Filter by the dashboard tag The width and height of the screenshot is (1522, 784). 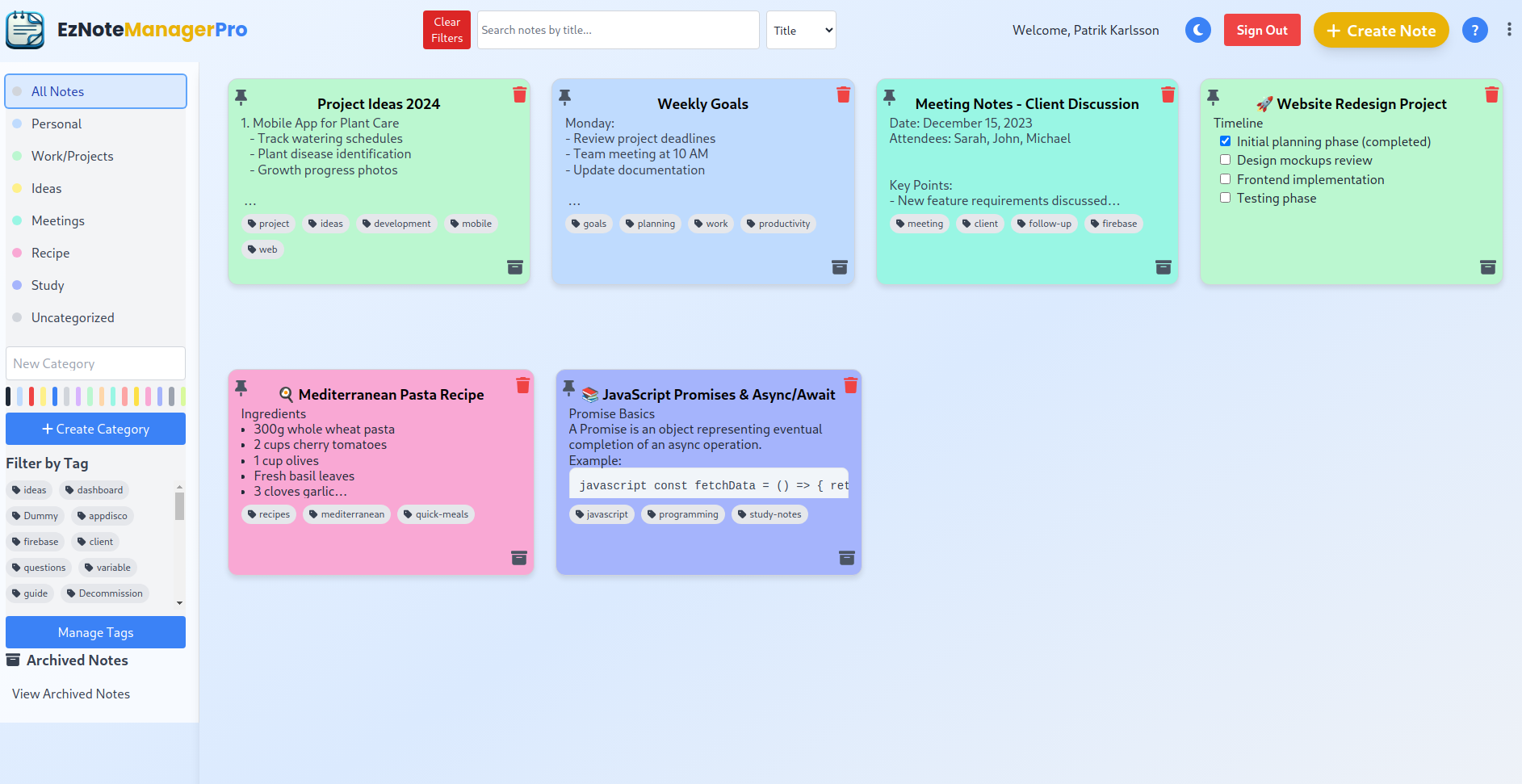(x=94, y=490)
